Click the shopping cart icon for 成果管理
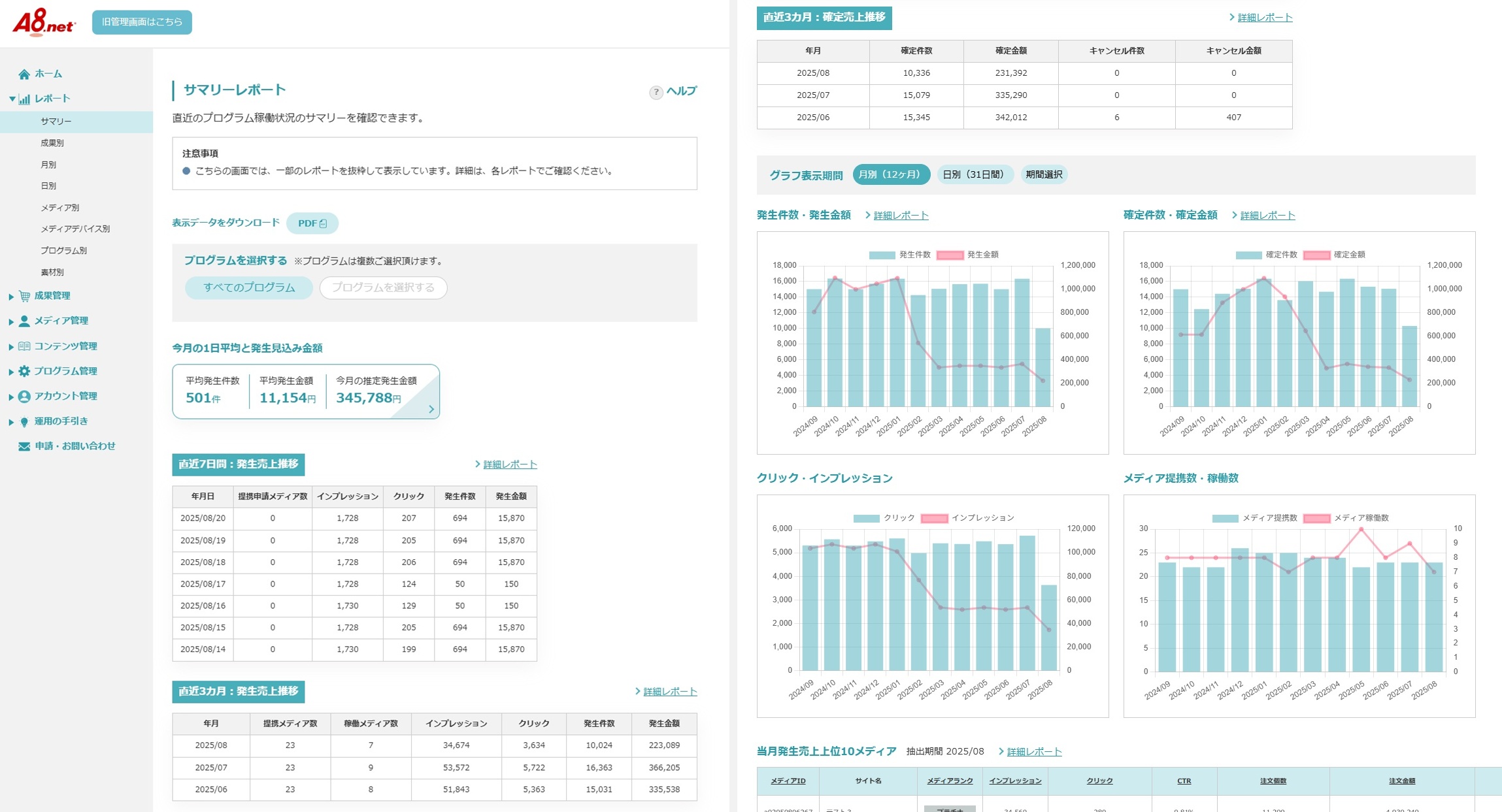 pos(24,296)
